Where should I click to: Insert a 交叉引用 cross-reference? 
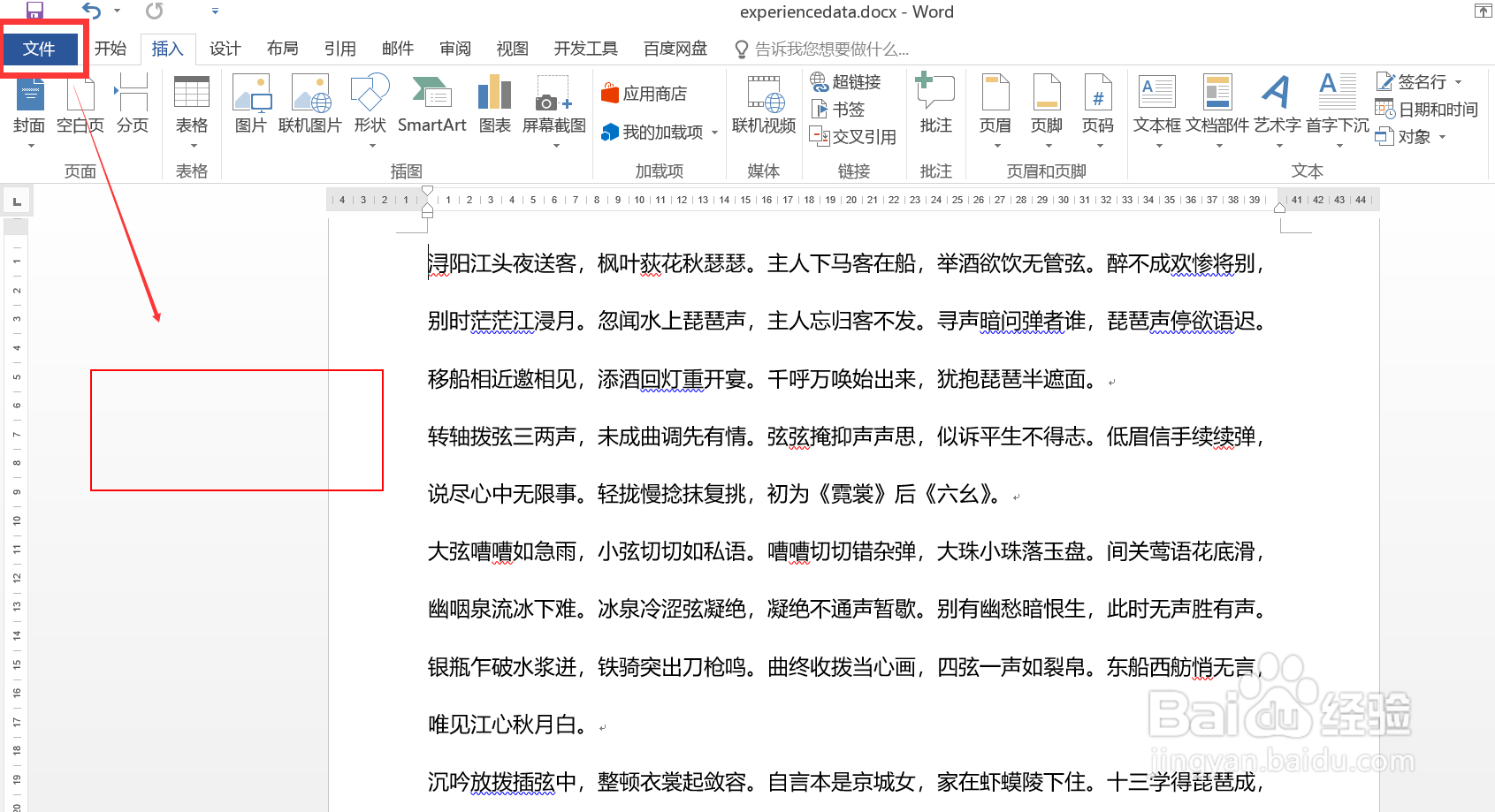tap(853, 137)
